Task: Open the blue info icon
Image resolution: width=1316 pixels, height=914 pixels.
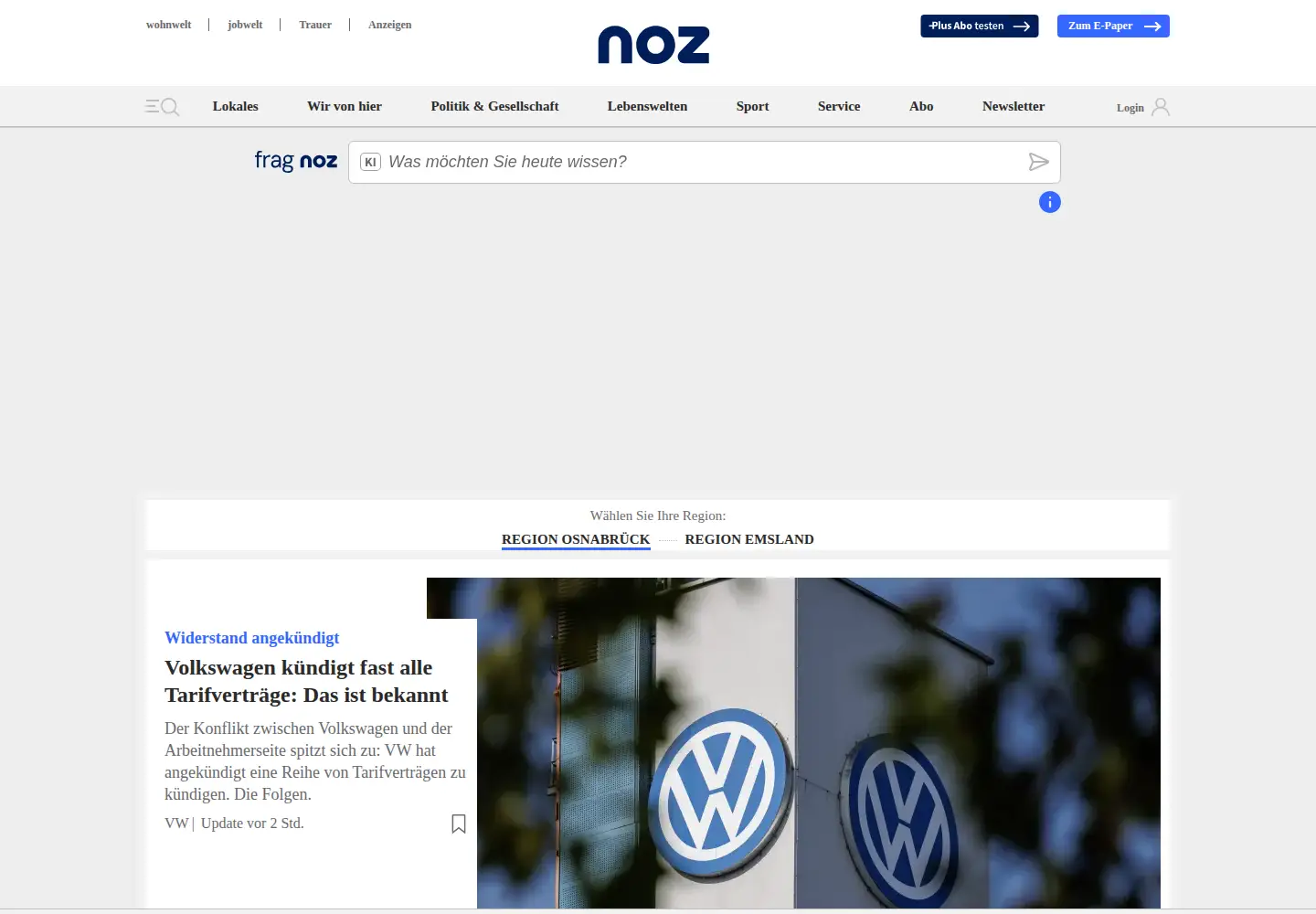Action: (x=1050, y=202)
